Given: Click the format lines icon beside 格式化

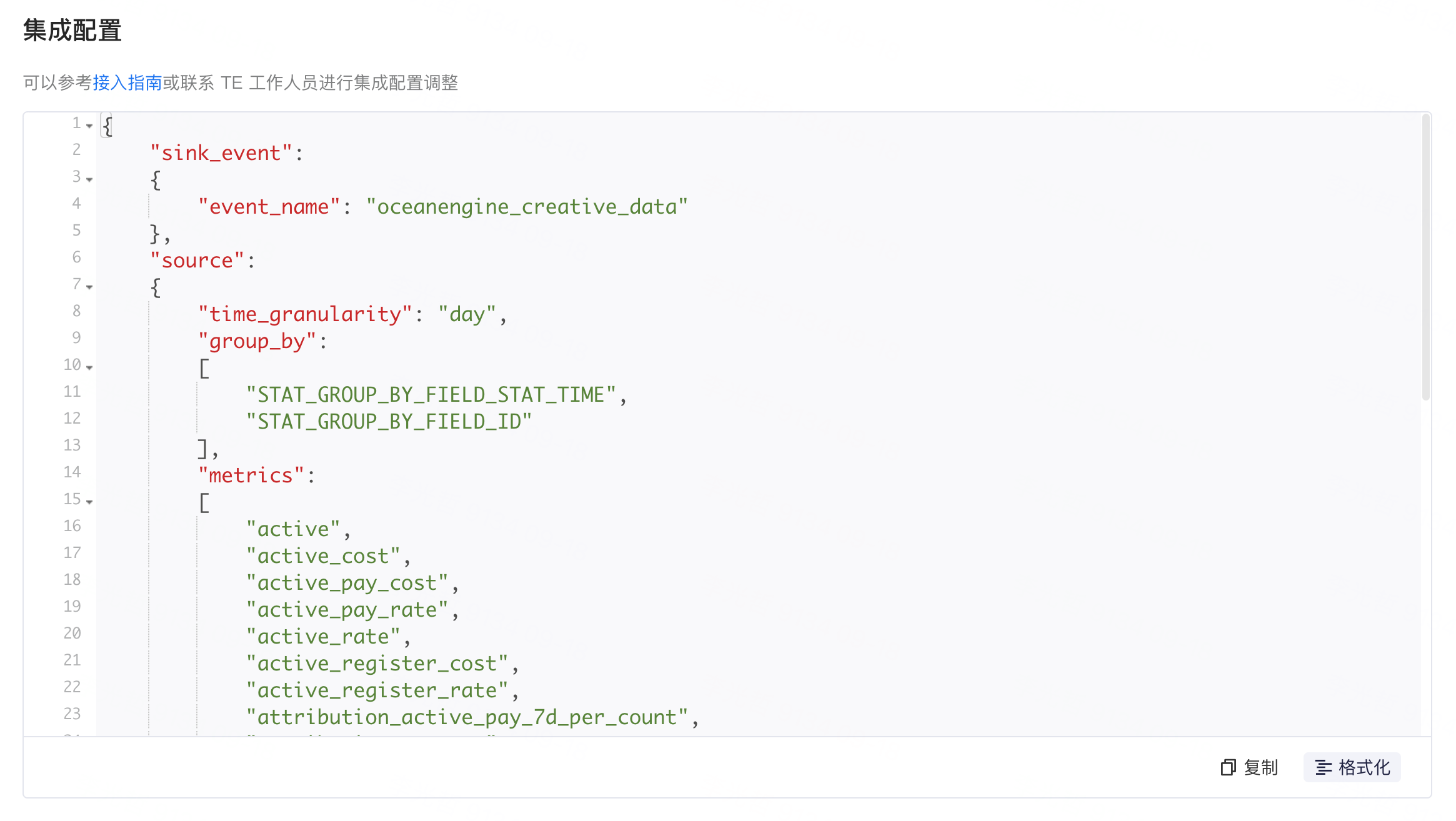Looking at the screenshot, I should click(x=1324, y=767).
